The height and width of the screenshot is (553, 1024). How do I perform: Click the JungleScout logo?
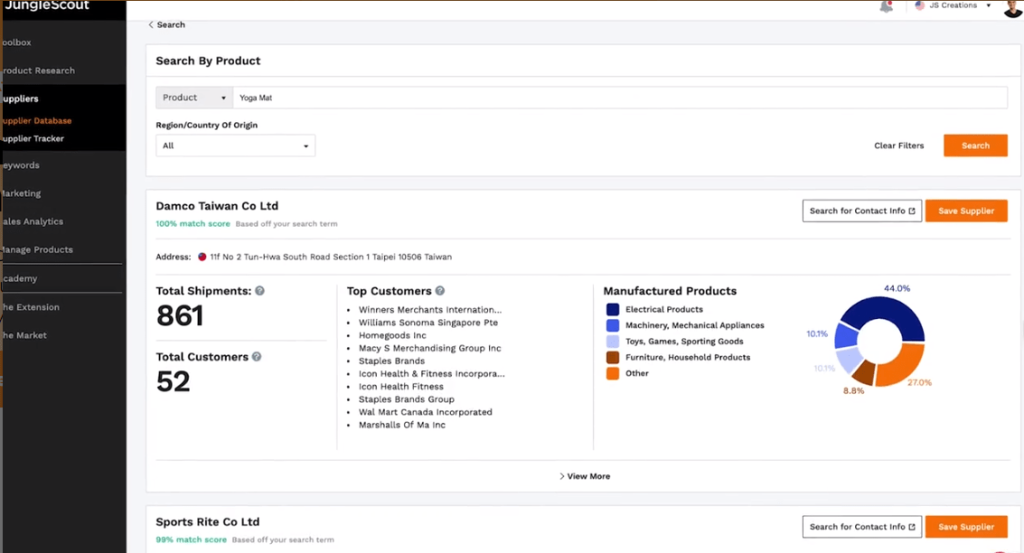46,6
